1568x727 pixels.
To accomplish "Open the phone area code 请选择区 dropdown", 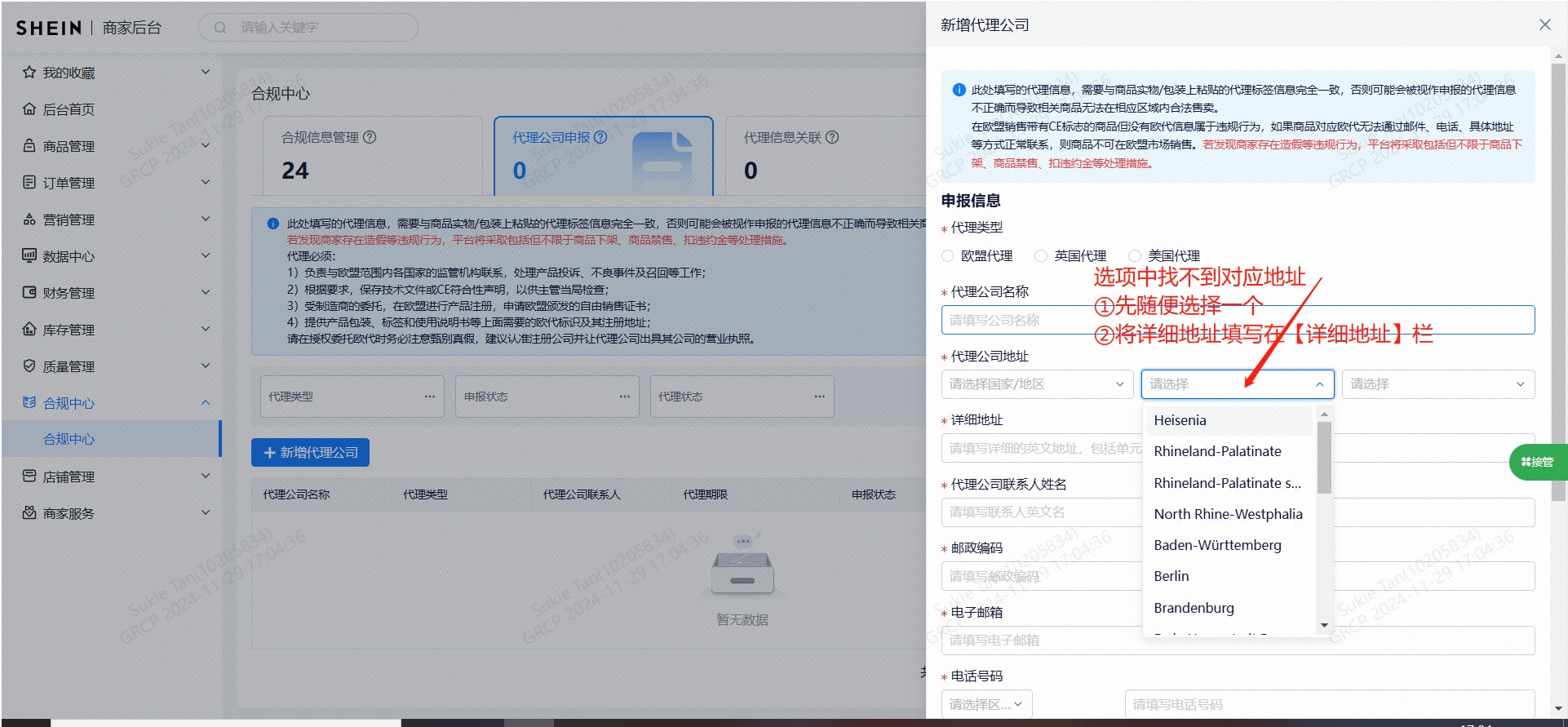I will click(986, 704).
